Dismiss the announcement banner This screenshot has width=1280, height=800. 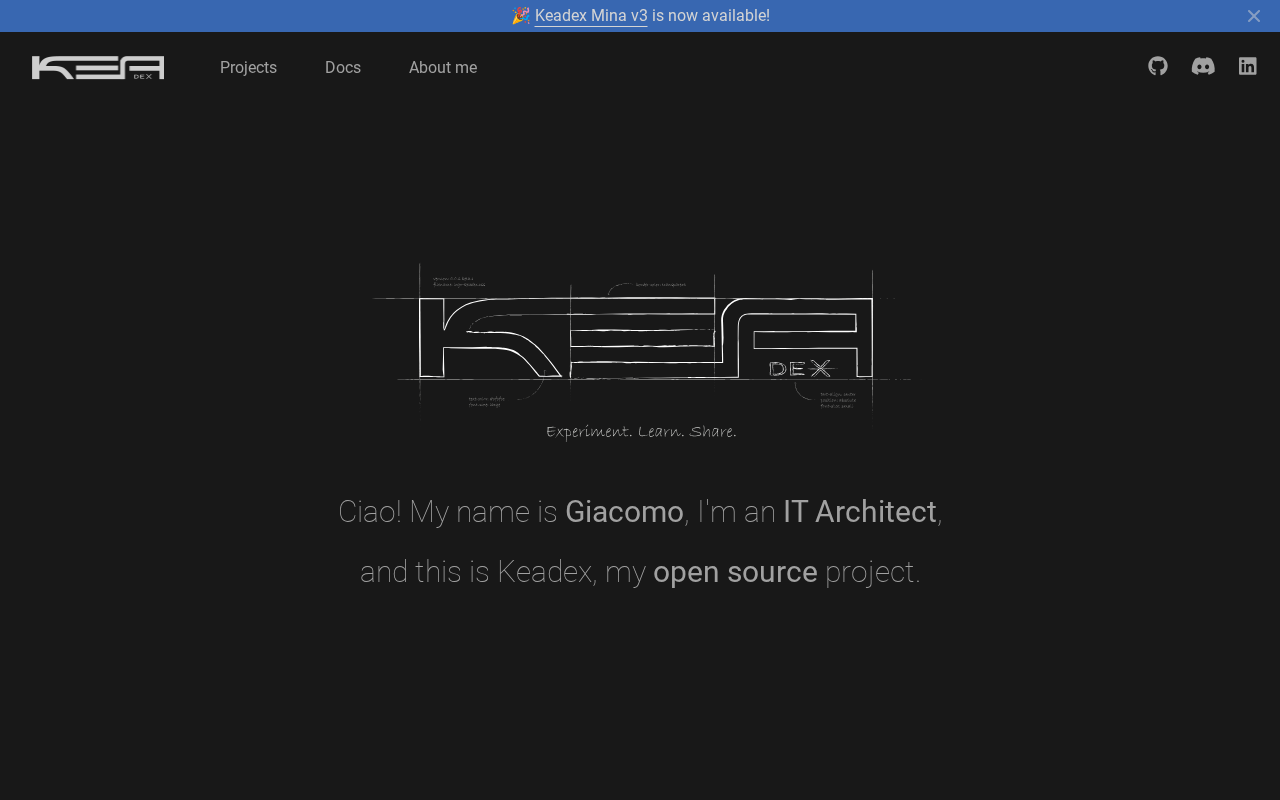click(x=1253, y=16)
